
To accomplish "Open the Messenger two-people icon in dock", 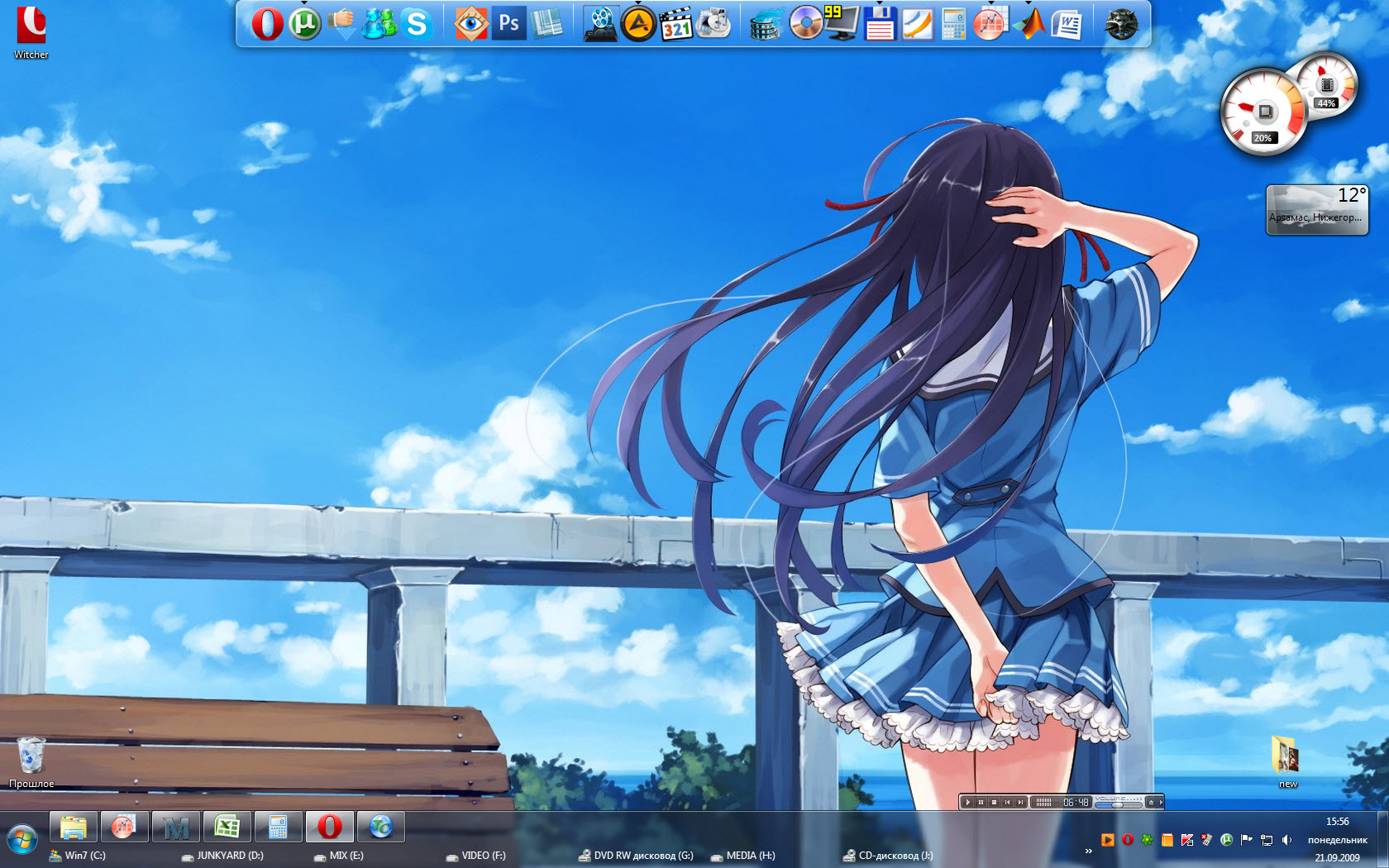I will click(x=379, y=24).
